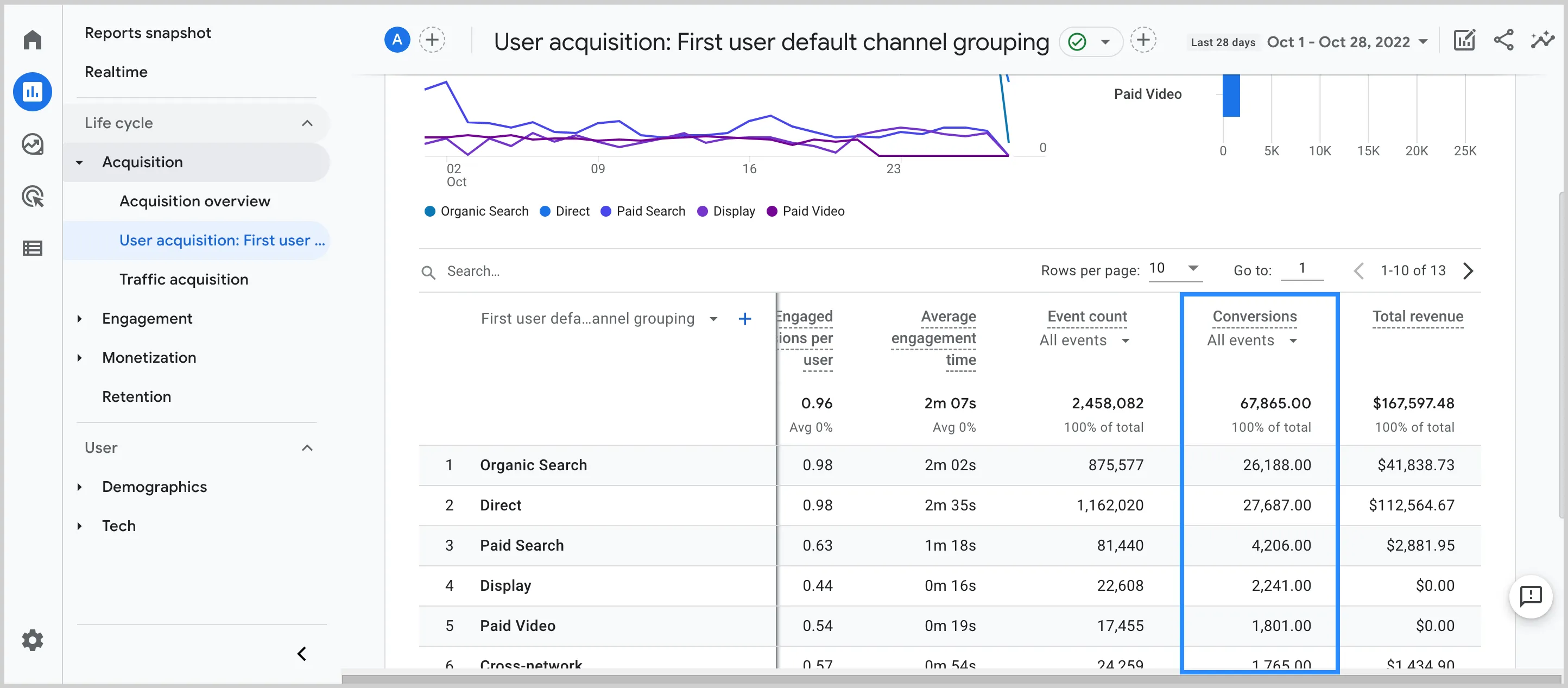Click the Share this report icon

point(1503,40)
